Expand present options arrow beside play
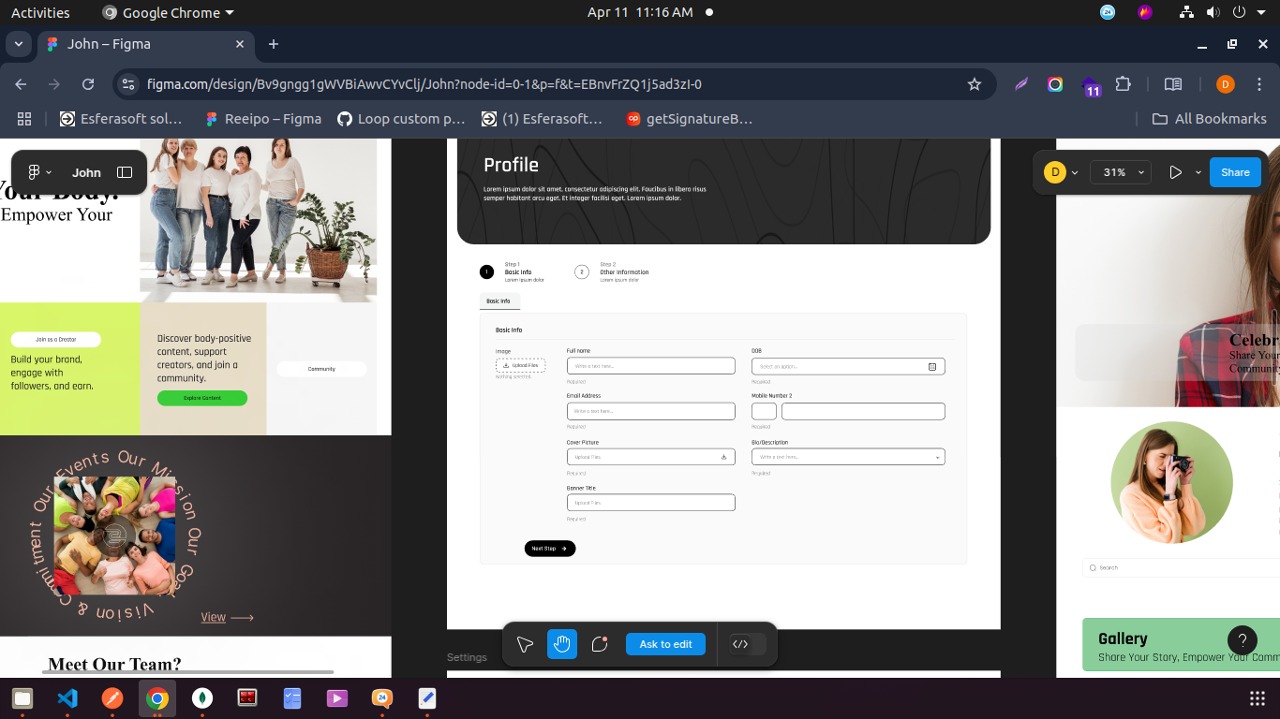This screenshot has width=1280, height=719. (x=1198, y=172)
